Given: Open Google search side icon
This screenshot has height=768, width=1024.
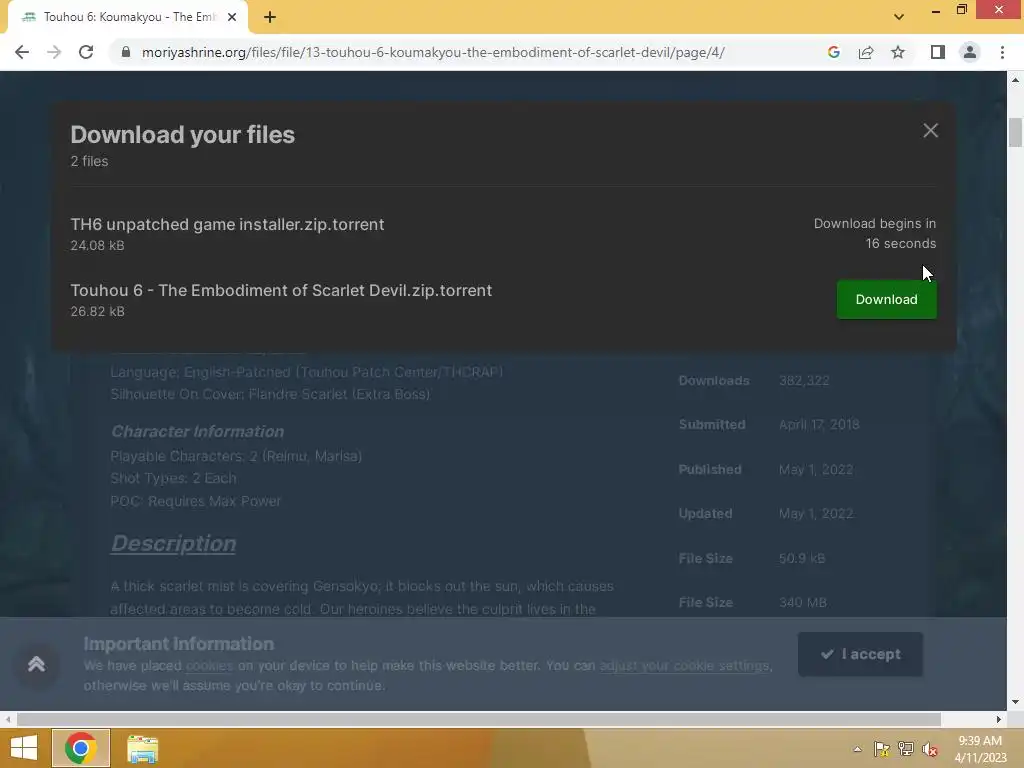Looking at the screenshot, I should coord(833,52).
